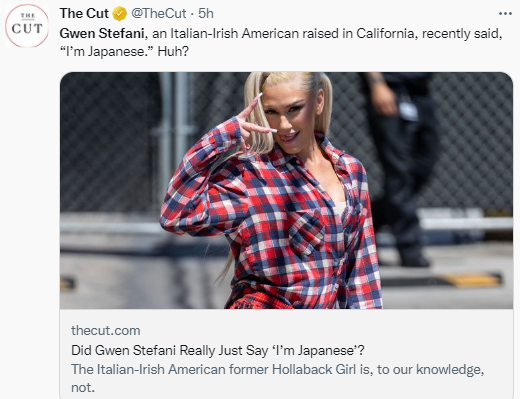This screenshot has height=399, width=520.
Task: Click the "I'm Japanese." Huh? line
Action: [x=124, y=52]
